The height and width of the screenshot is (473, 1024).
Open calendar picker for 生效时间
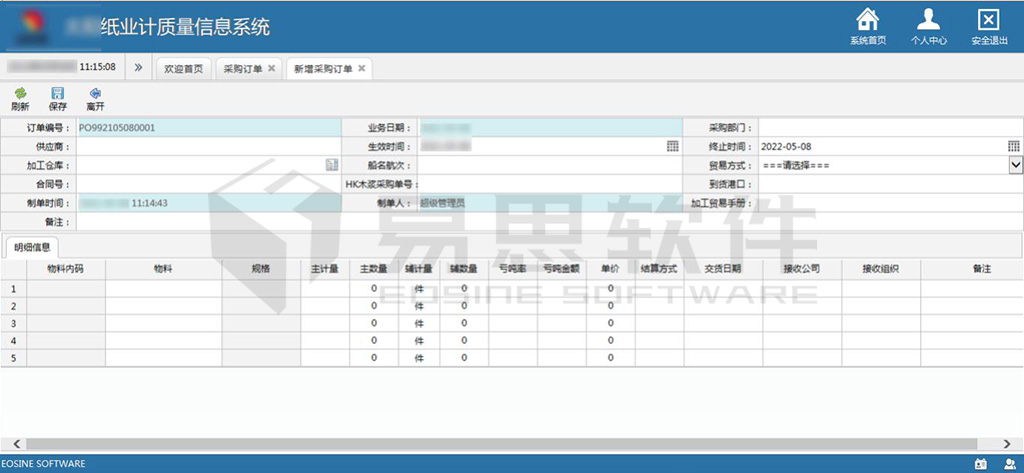(x=672, y=146)
